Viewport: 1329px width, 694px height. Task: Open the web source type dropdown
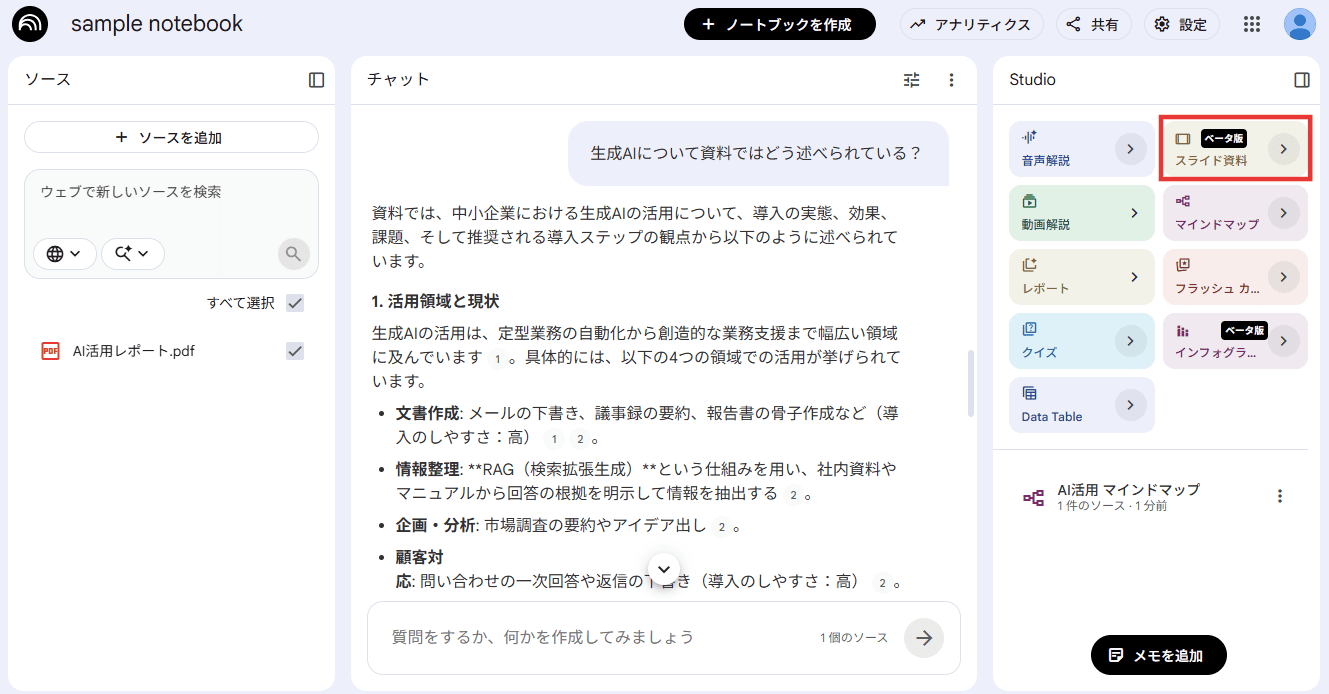click(x=64, y=254)
